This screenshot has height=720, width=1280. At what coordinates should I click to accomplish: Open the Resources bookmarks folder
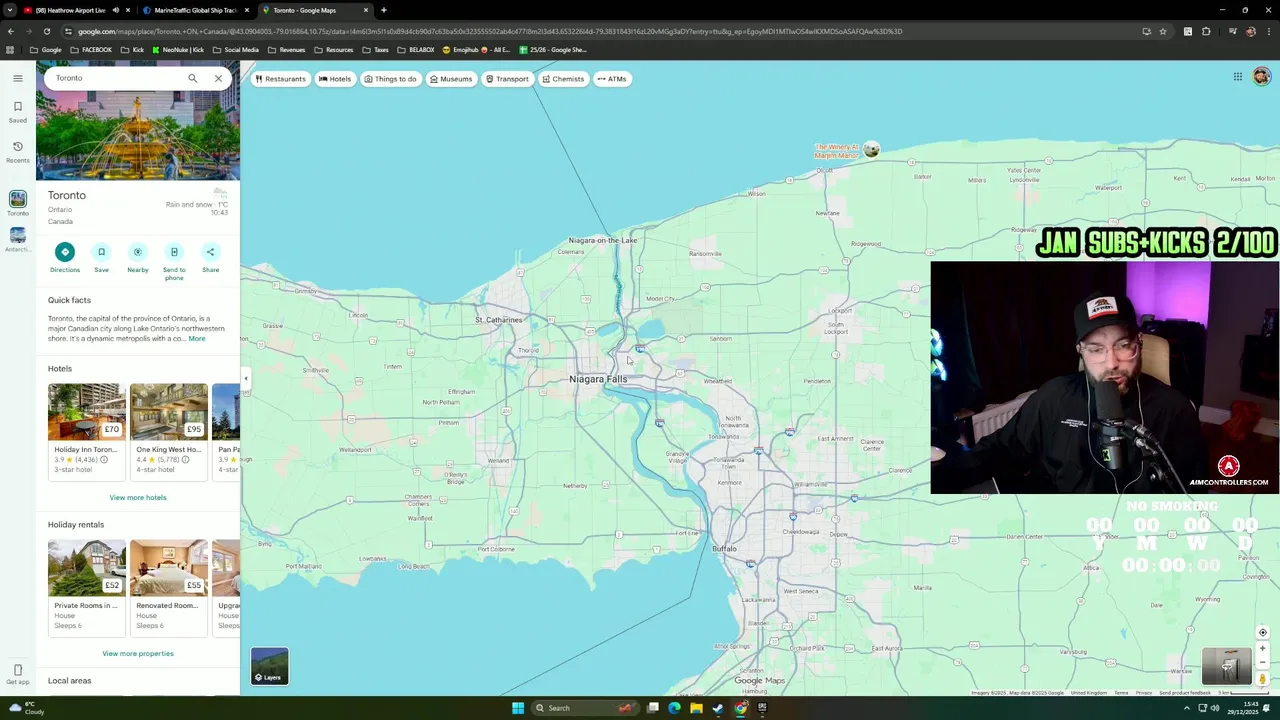pos(333,50)
